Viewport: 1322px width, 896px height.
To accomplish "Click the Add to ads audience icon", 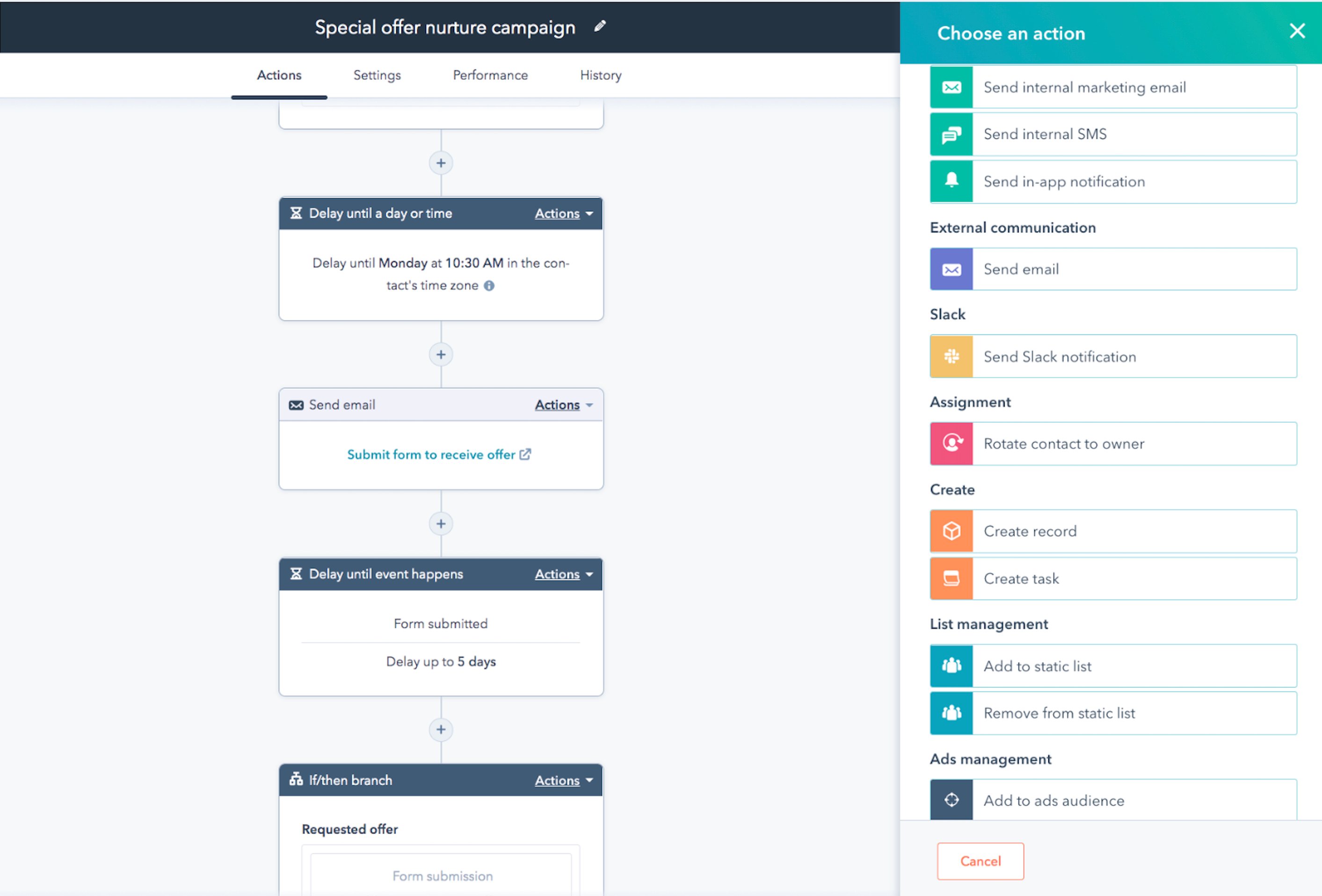I will [951, 799].
